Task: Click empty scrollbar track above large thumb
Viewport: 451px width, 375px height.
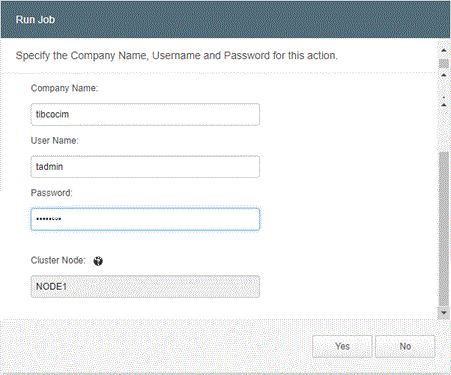Action: [x=444, y=130]
